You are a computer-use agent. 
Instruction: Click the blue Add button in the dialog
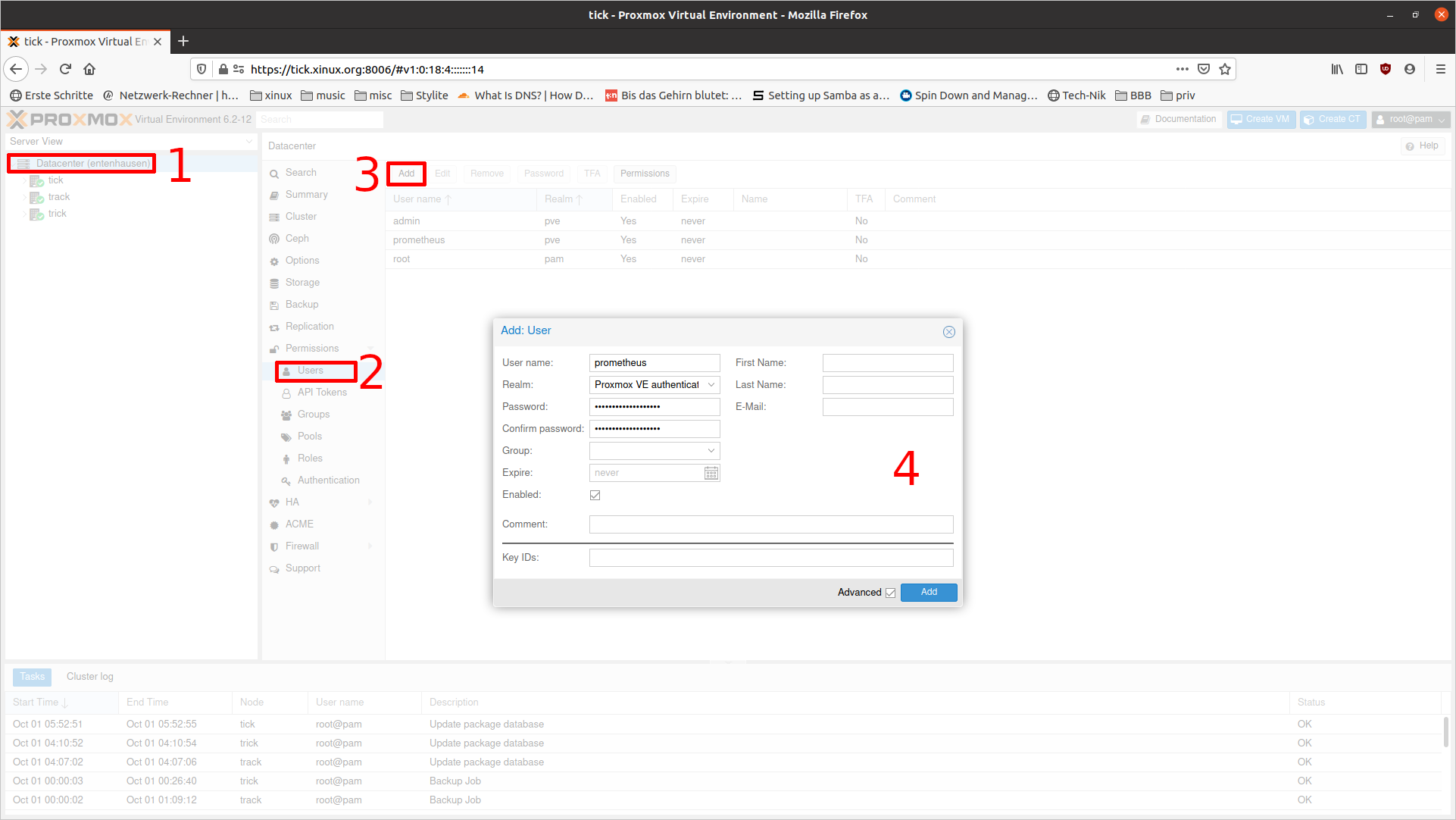(929, 592)
